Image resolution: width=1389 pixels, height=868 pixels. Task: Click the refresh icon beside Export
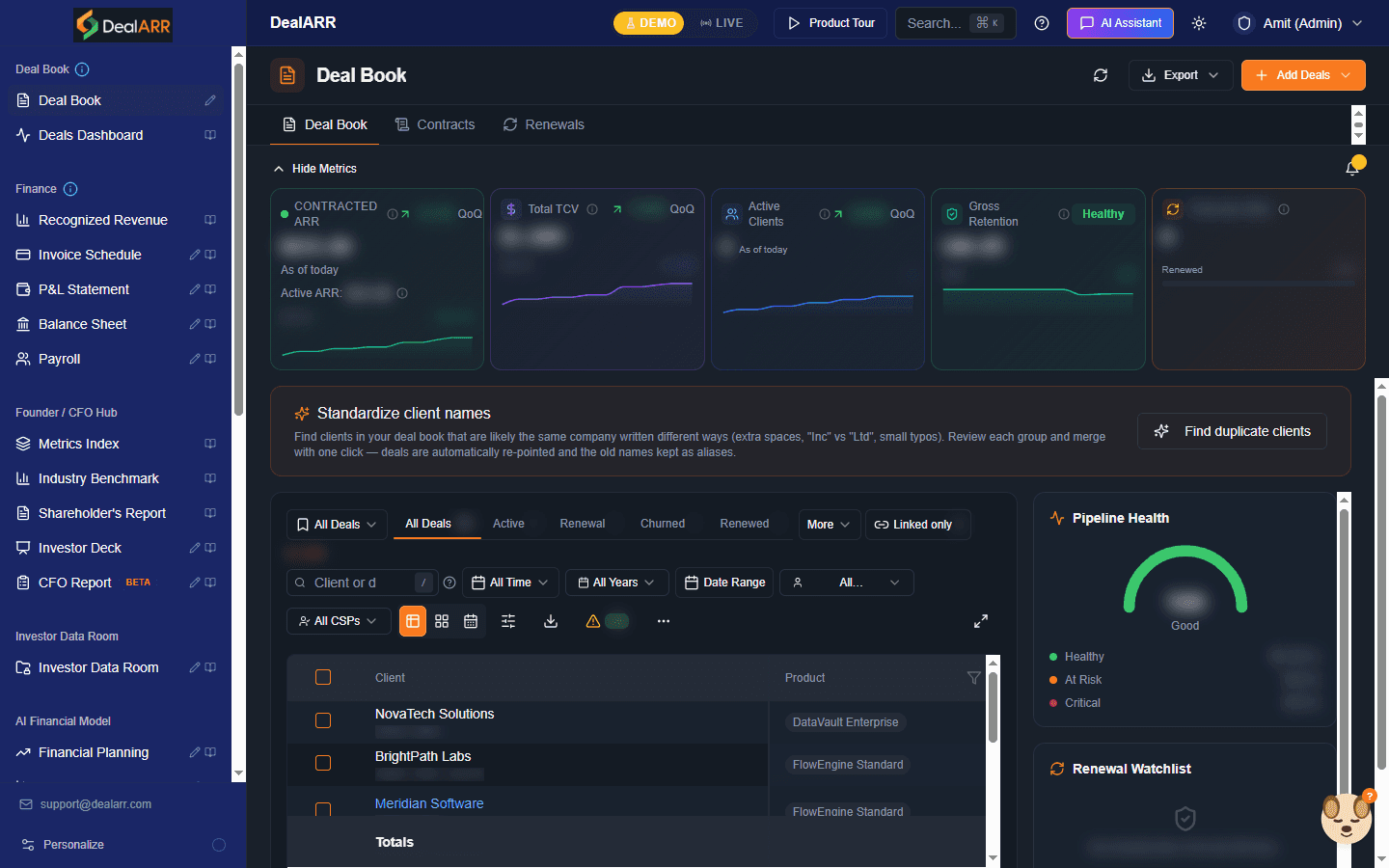1101,75
